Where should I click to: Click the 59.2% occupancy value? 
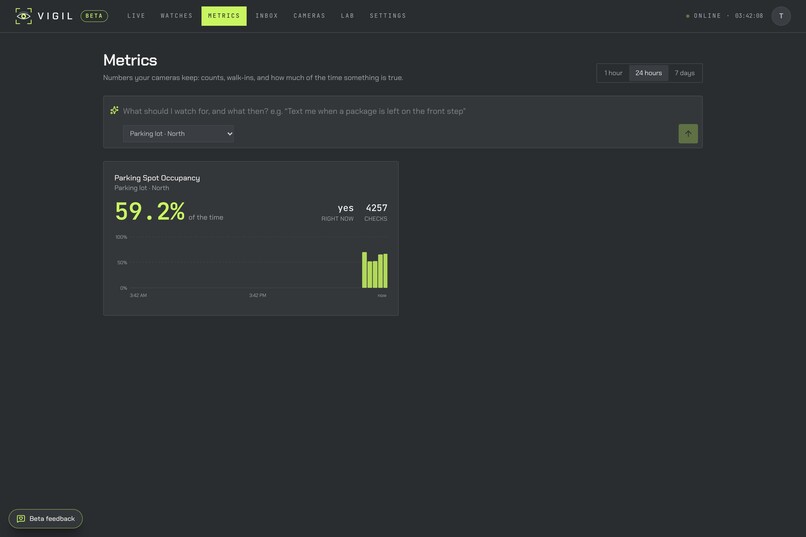[150, 211]
